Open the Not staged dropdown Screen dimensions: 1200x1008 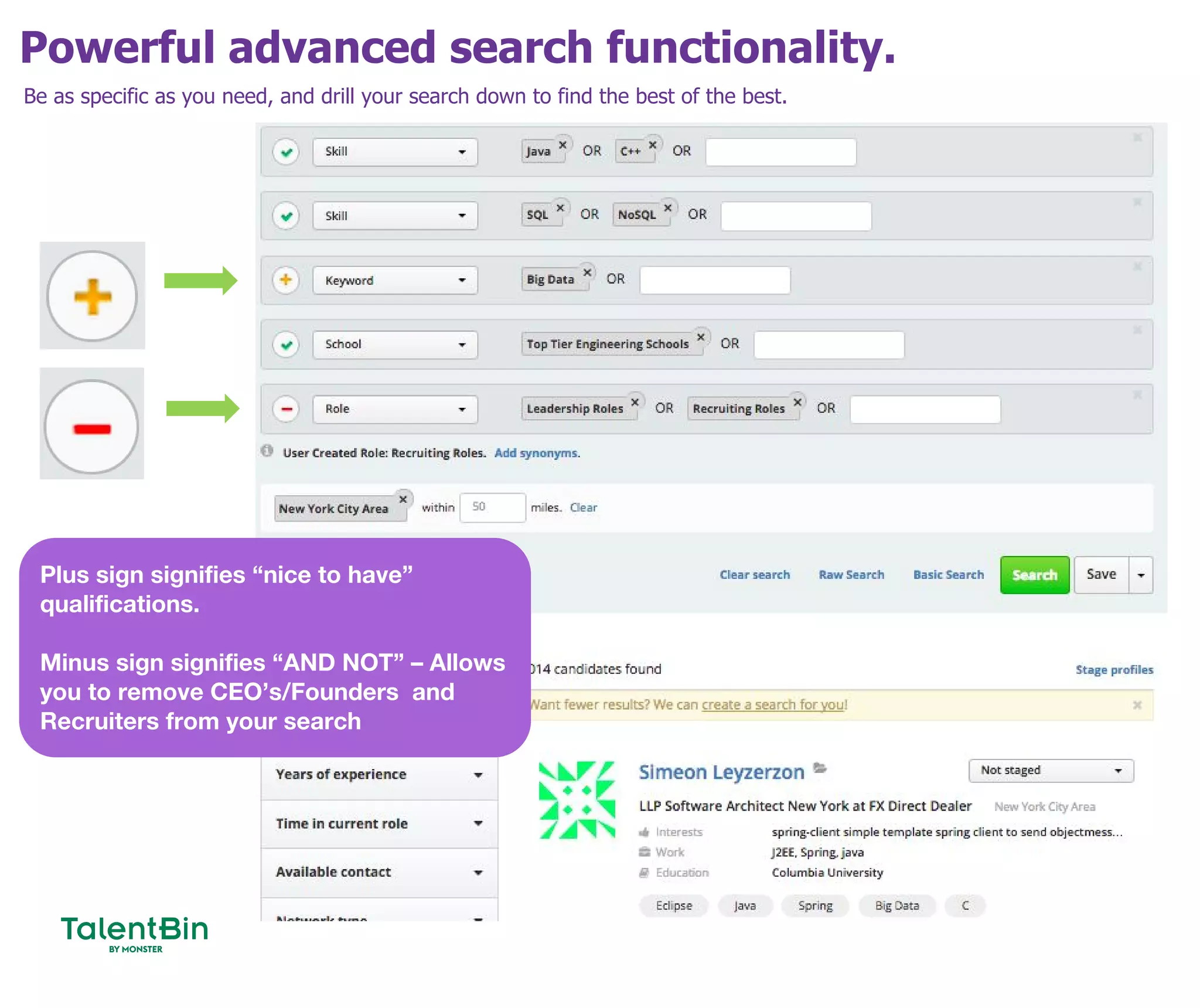click(x=1051, y=771)
